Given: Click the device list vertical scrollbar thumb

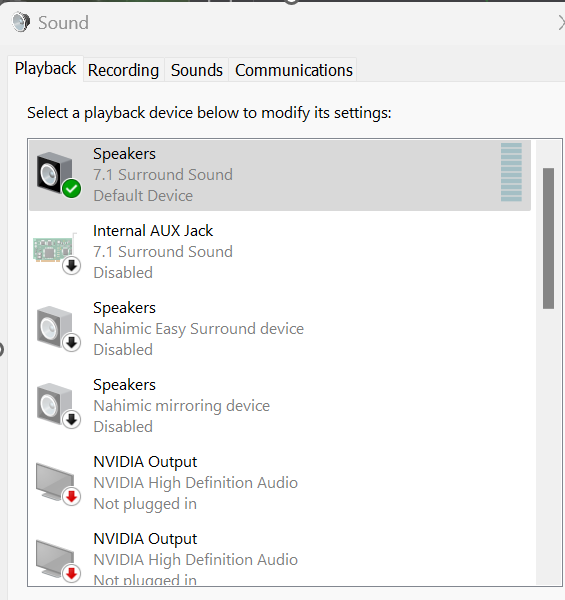Looking at the screenshot, I should point(549,238).
